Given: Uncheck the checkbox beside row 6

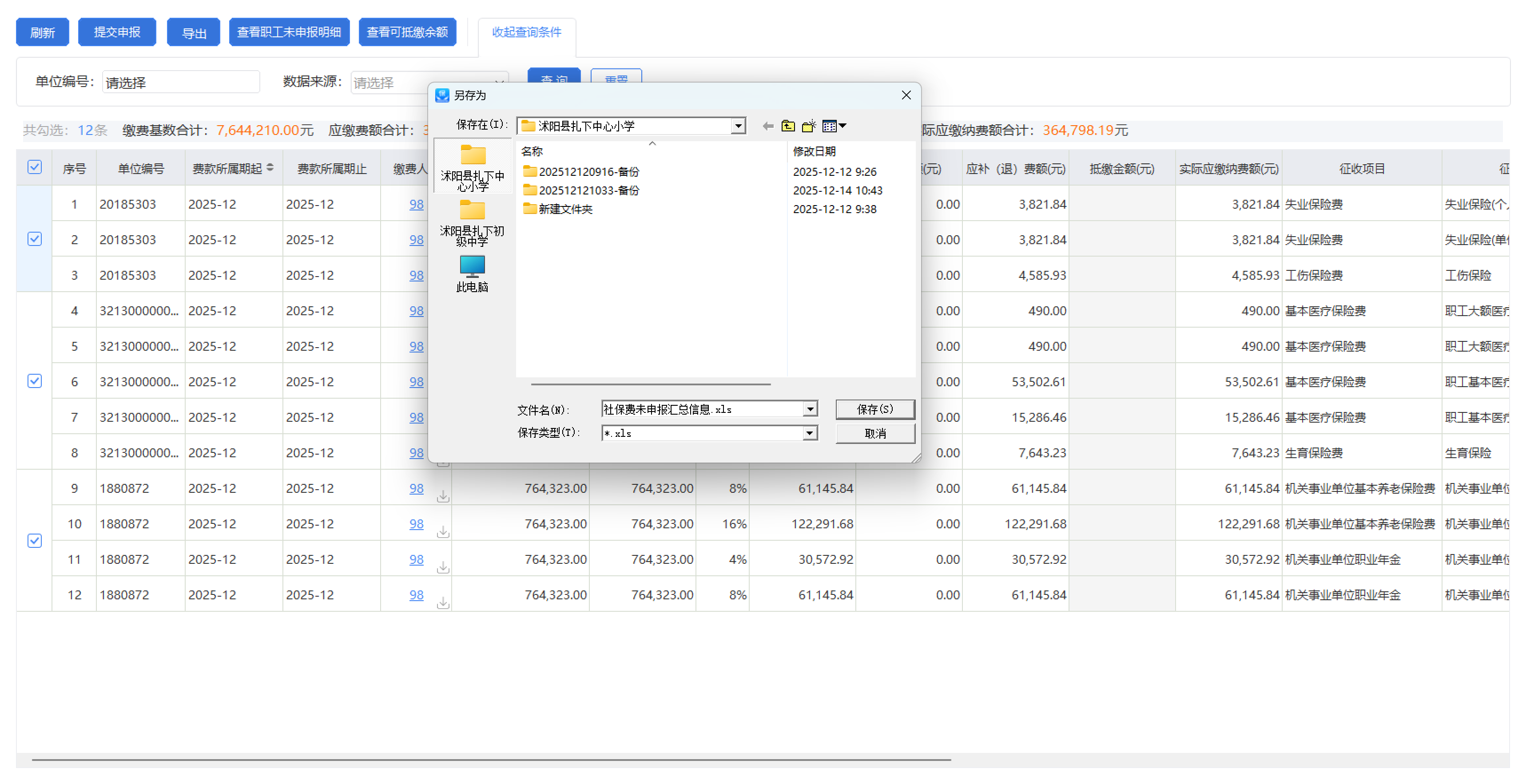Looking at the screenshot, I should (35, 381).
